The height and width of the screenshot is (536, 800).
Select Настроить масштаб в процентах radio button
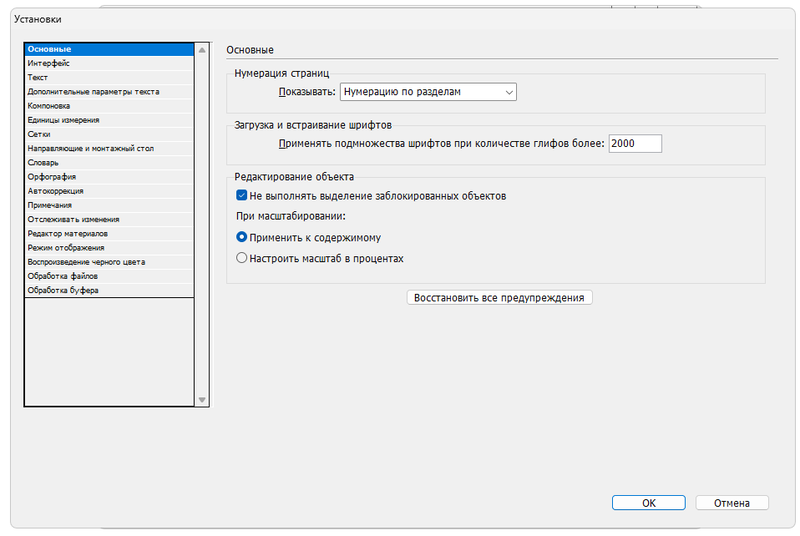[x=242, y=258]
